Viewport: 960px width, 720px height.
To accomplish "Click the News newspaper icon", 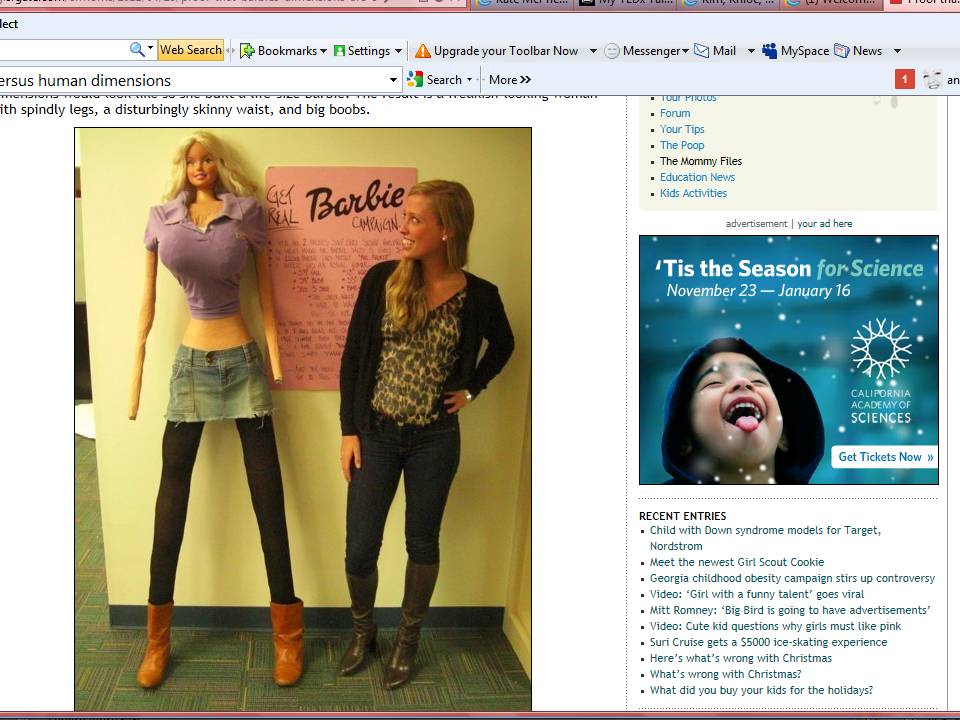I will point(842,51).
